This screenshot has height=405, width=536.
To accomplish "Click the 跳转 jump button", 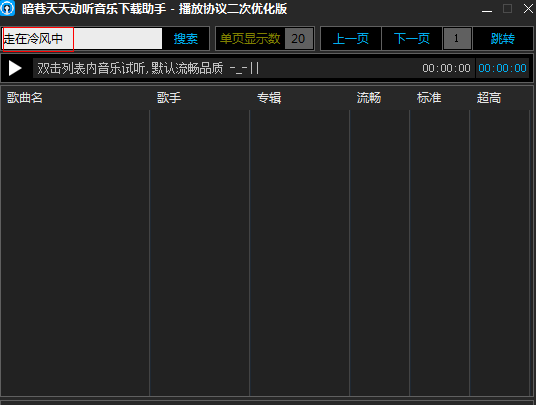I will (x=502, y=39).
